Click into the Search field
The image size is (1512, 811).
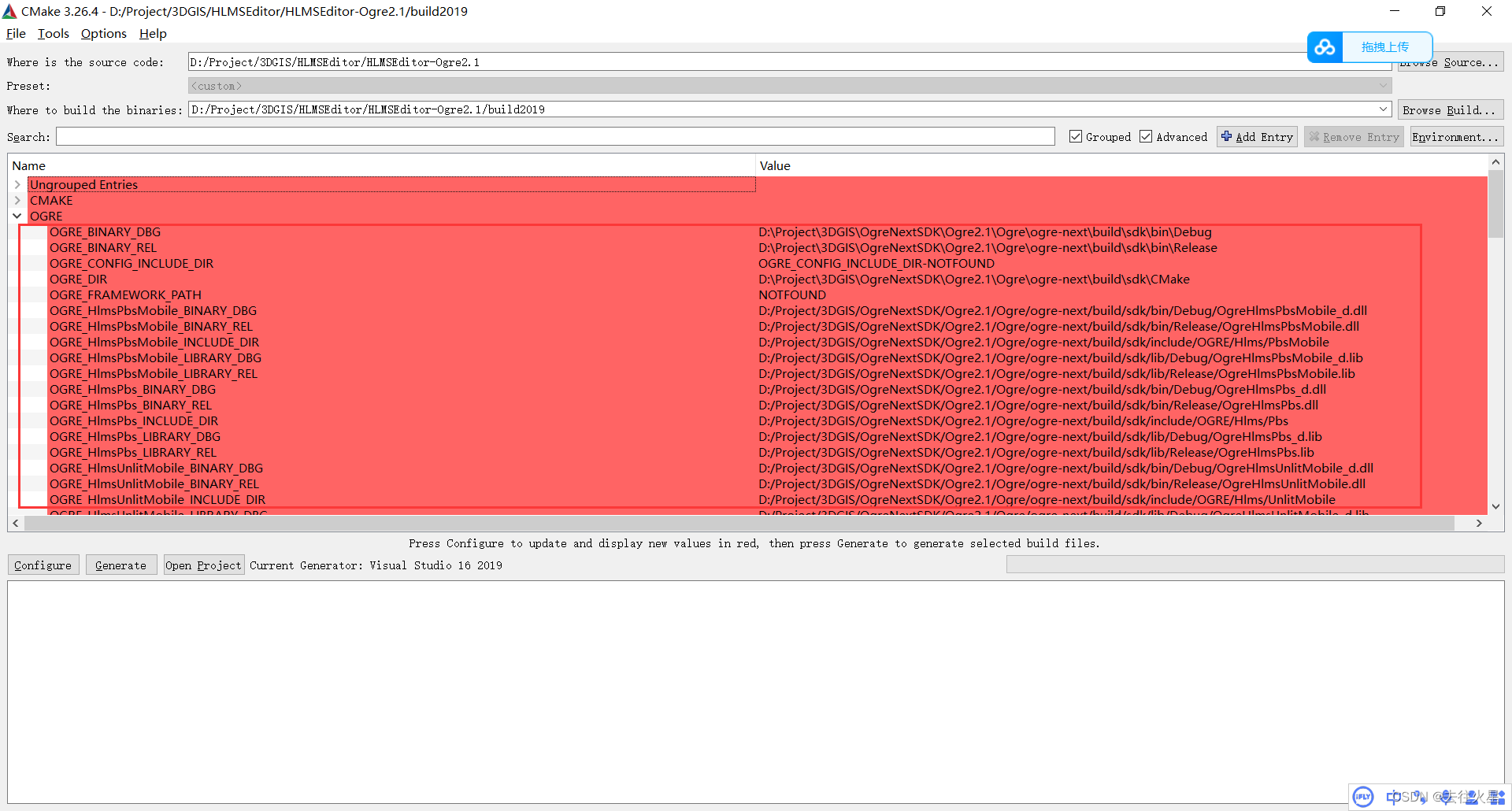click(x=555, y=137)
